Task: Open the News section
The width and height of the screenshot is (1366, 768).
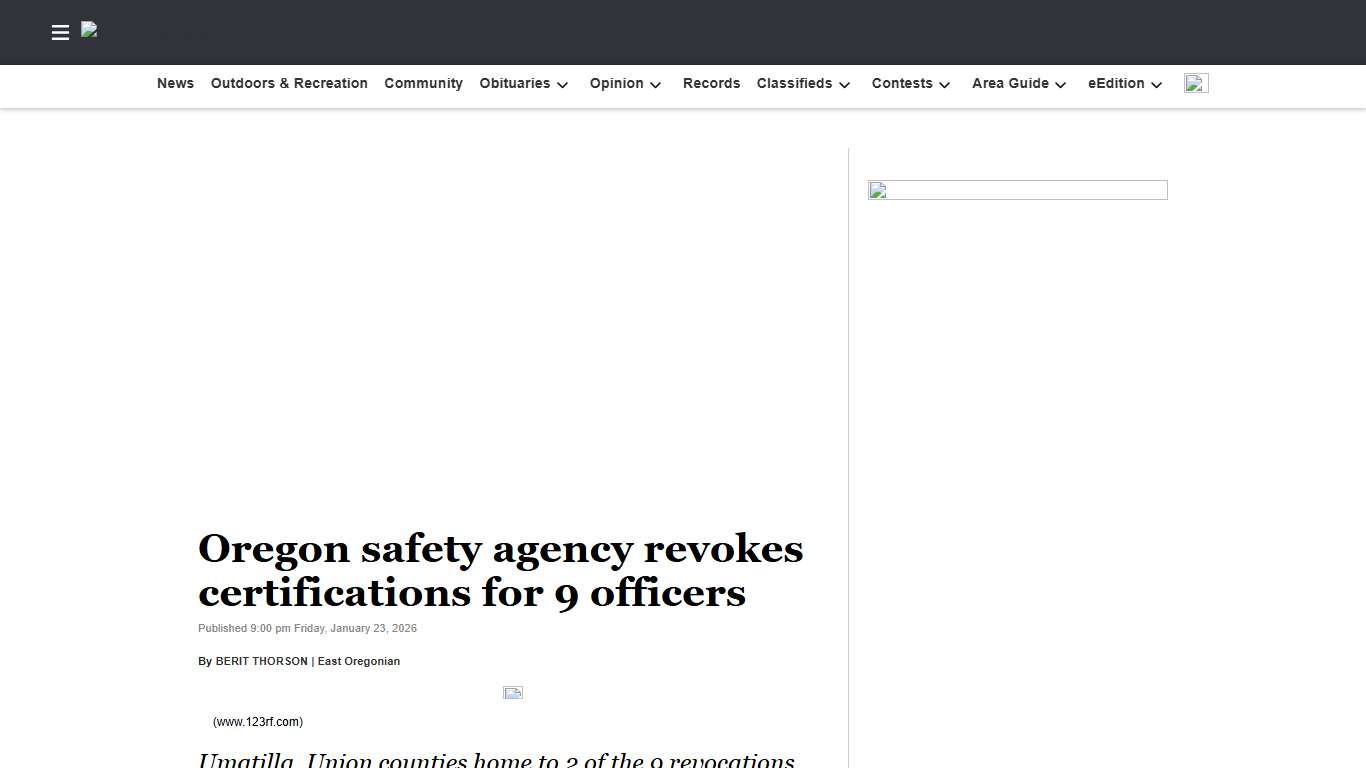Action: [175, 84]
